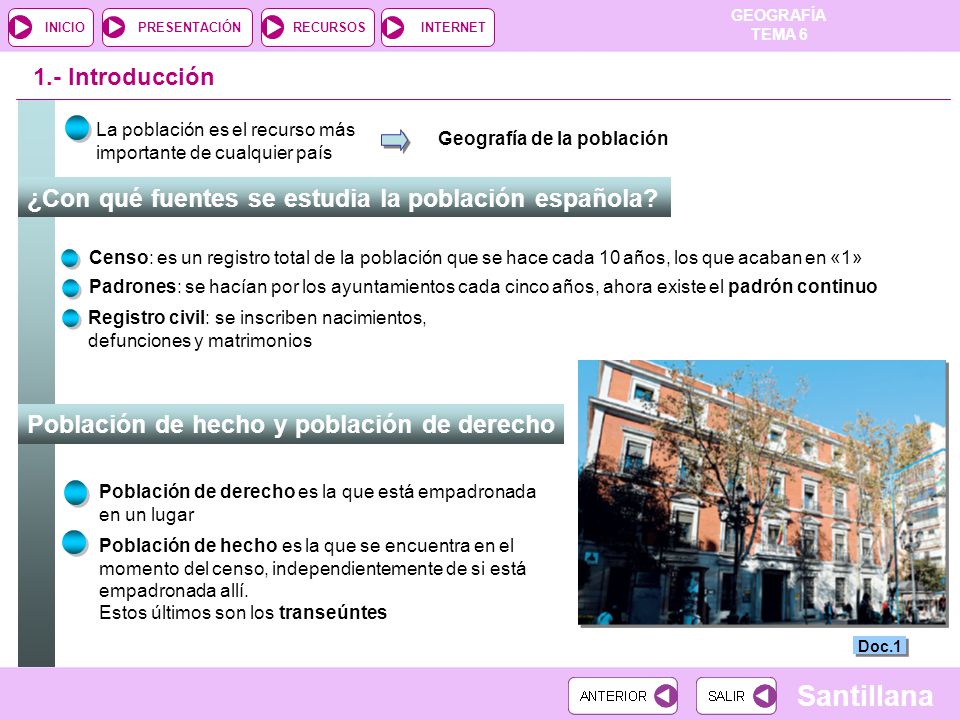Click the blue bullet beside Padrones
This screenshot has height=720, width=960.
[71, 288]
